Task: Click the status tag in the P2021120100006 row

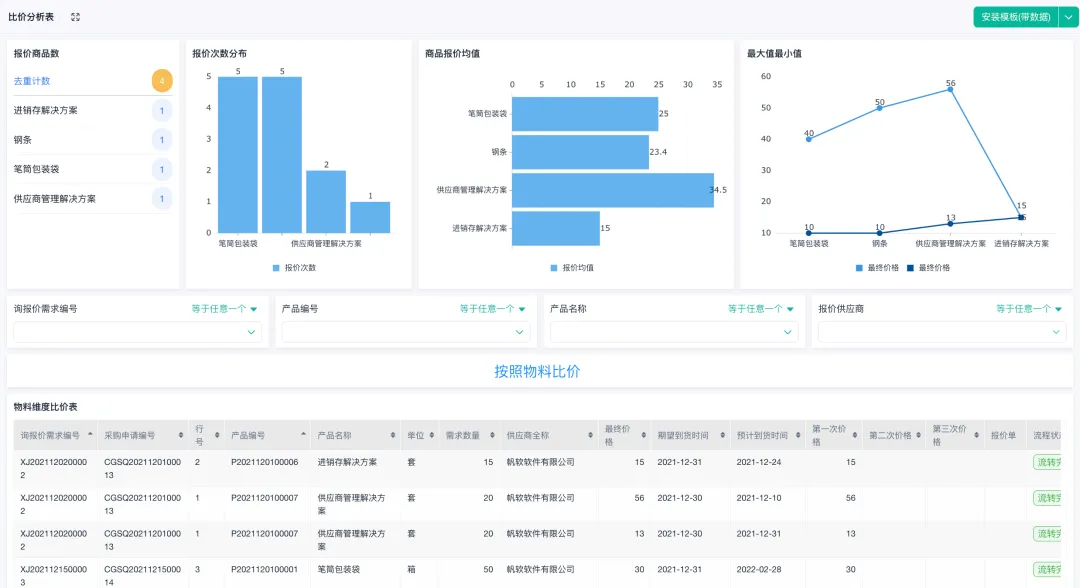Action: (1048, 462)
